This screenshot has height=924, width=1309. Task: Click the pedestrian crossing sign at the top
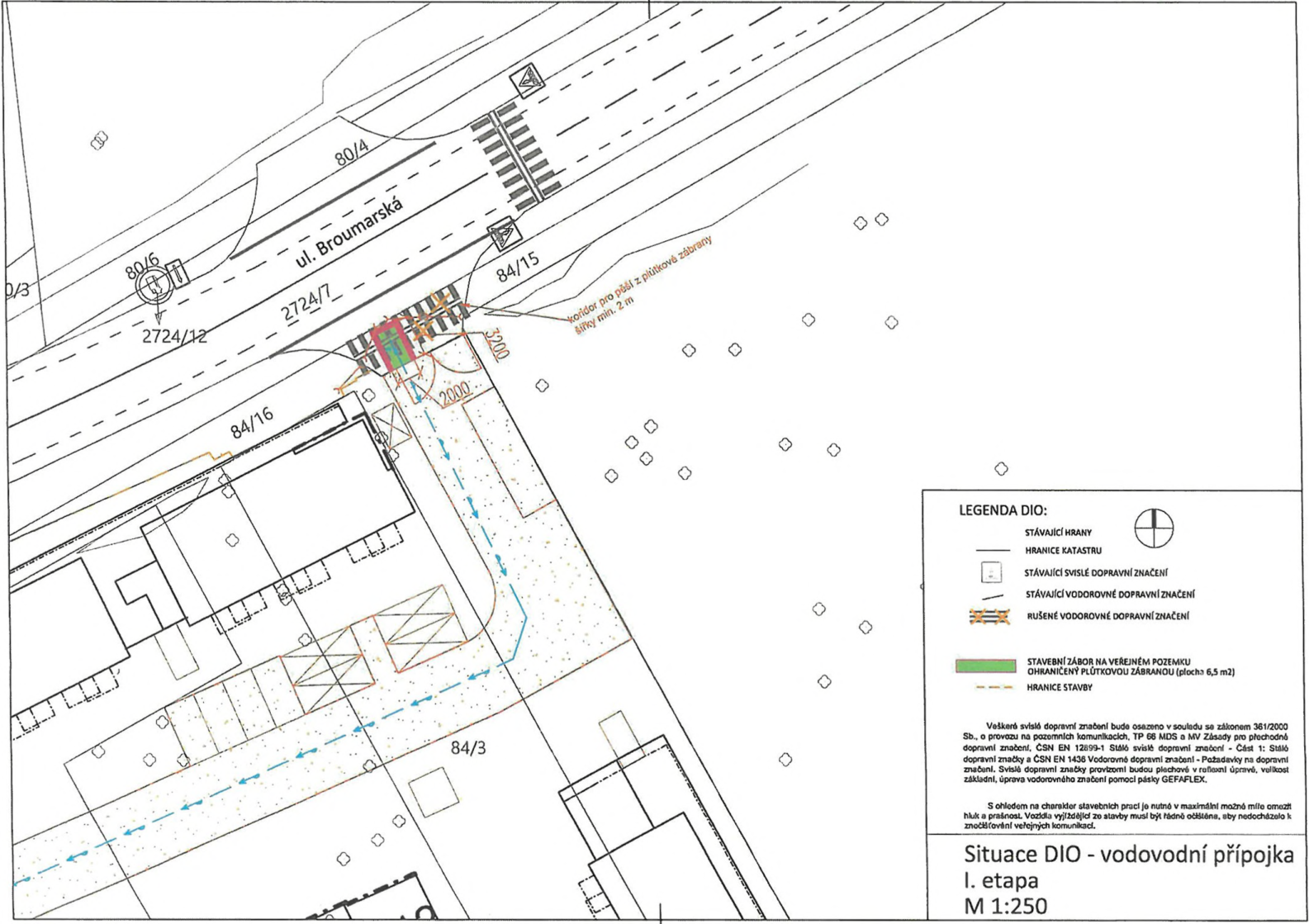[525, 81]
